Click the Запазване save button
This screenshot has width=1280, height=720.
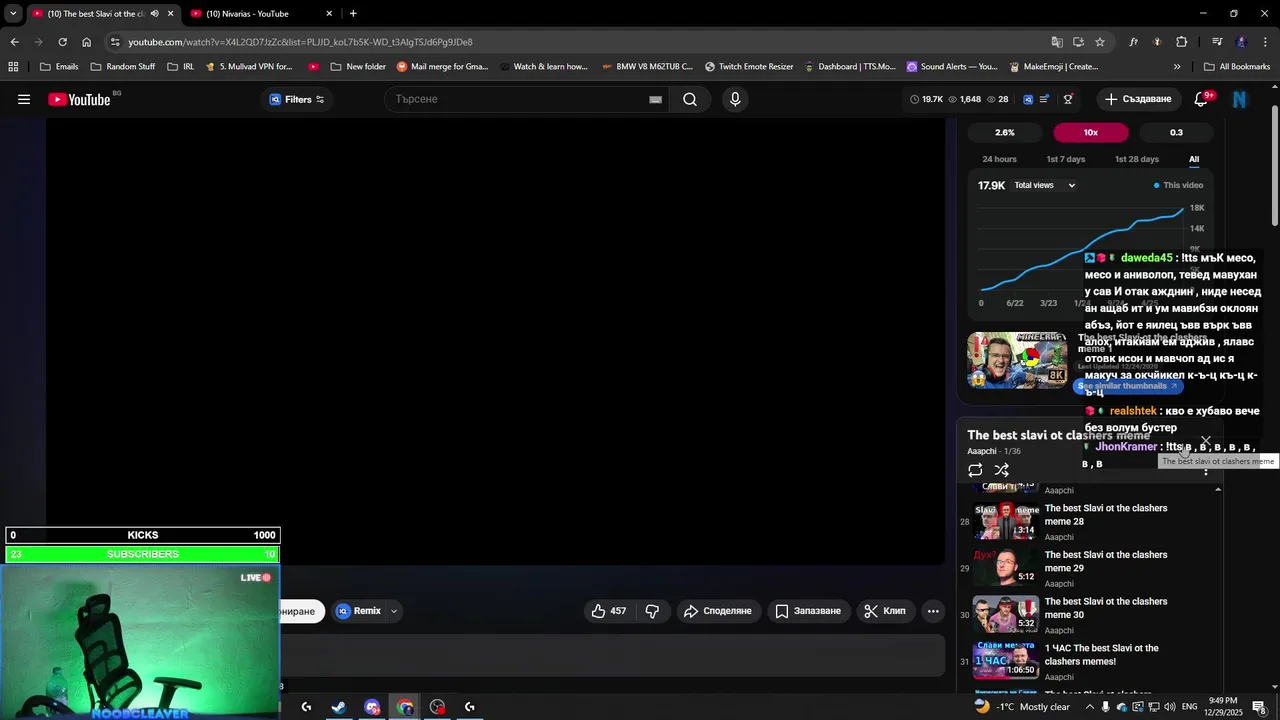coord(808,611)
